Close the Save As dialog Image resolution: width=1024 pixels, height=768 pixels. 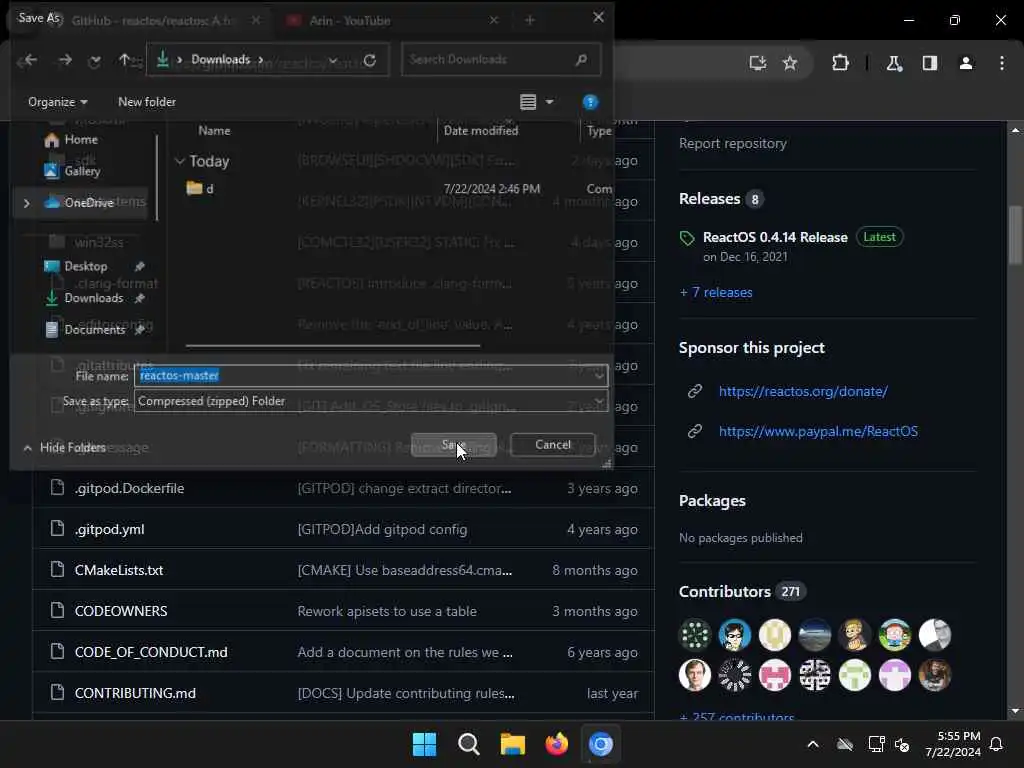click(598, 18)
